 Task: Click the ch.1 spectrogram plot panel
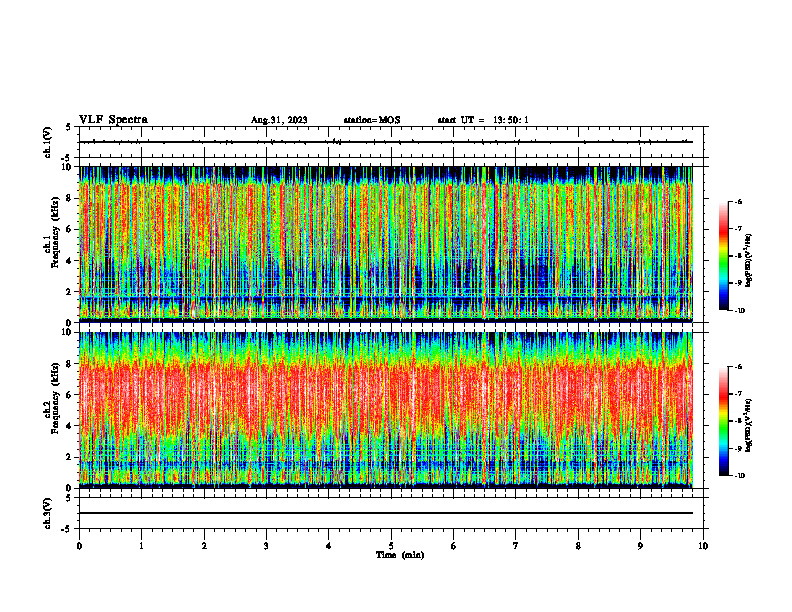[386, 244]
